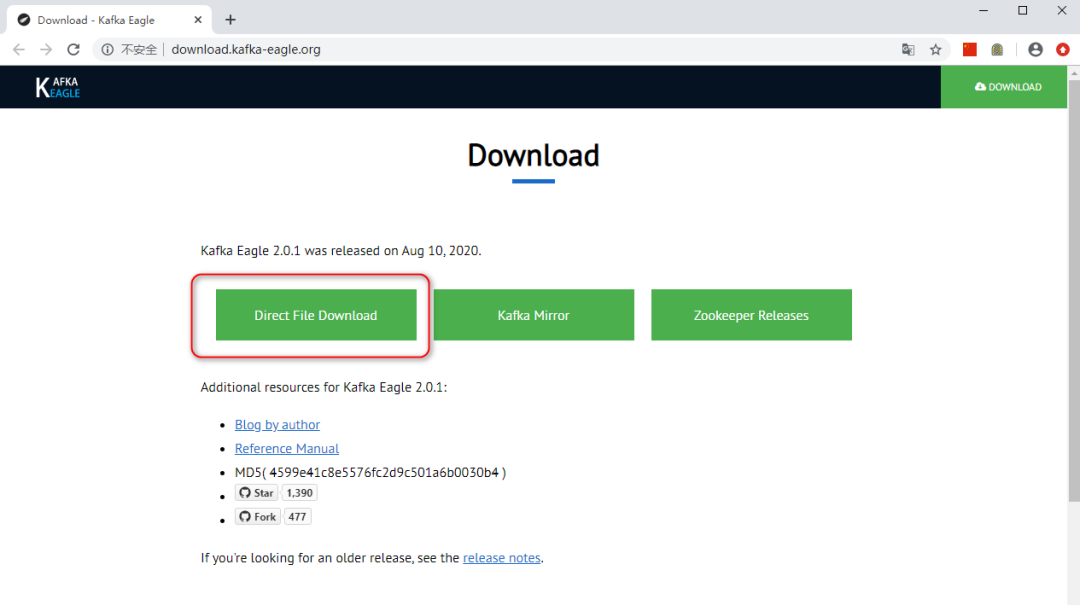Click the MD5 checksum text

pyautogui.click(x=371, y=473)
